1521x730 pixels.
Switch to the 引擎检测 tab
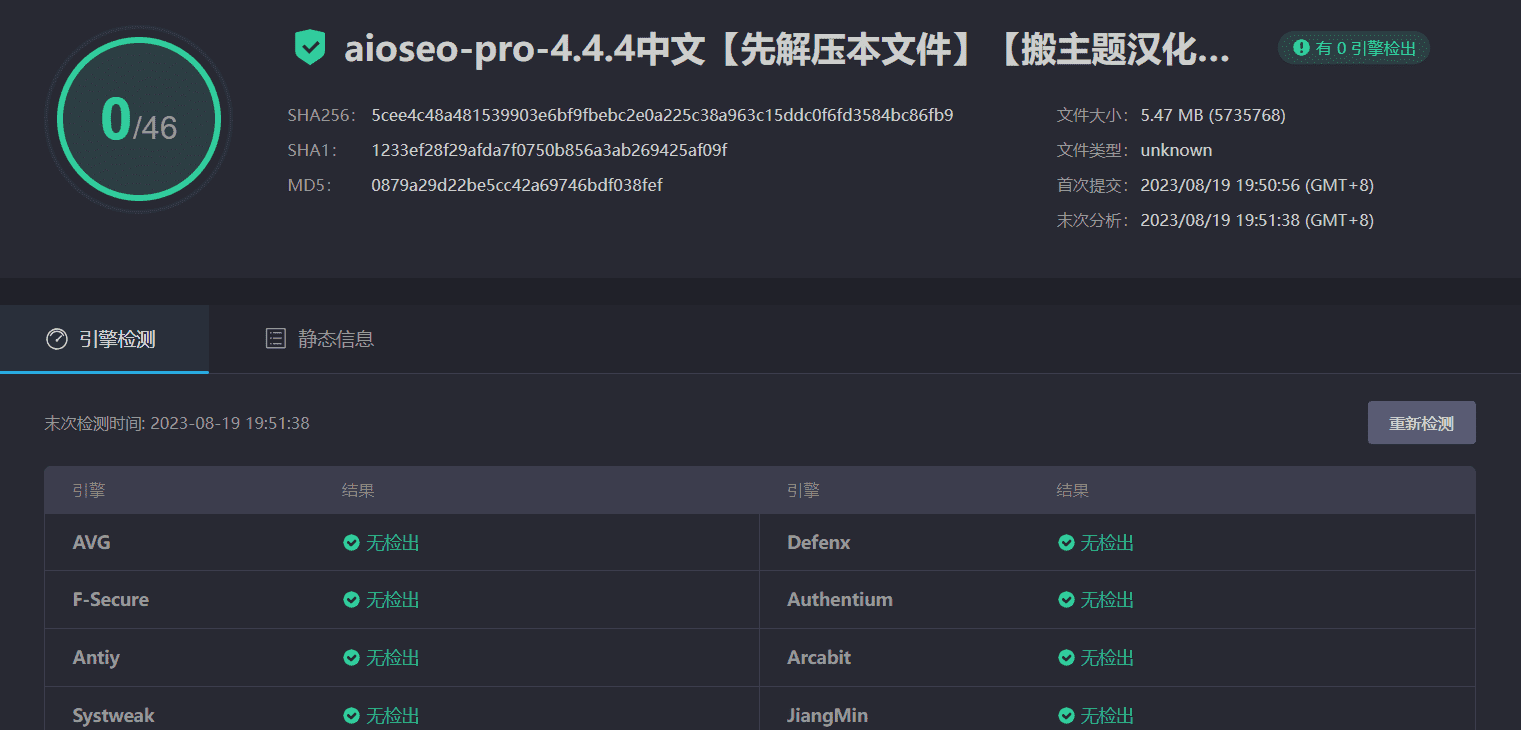pyautogui.click(x=104, y=339)
